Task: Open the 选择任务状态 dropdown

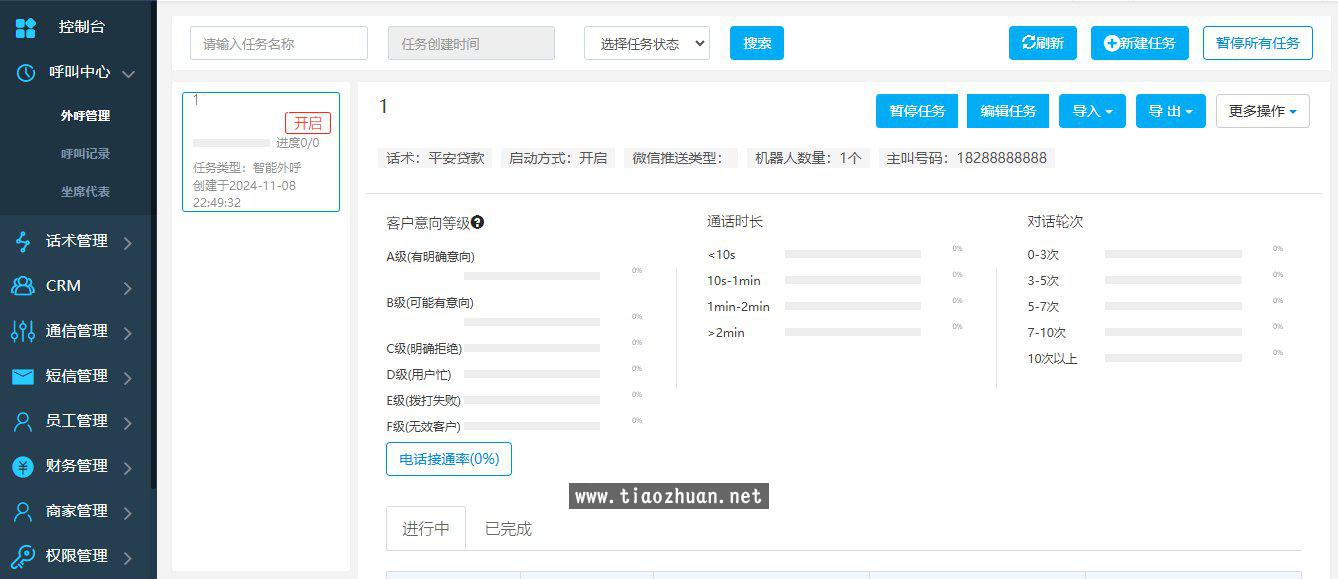Action: click(646, 44)
